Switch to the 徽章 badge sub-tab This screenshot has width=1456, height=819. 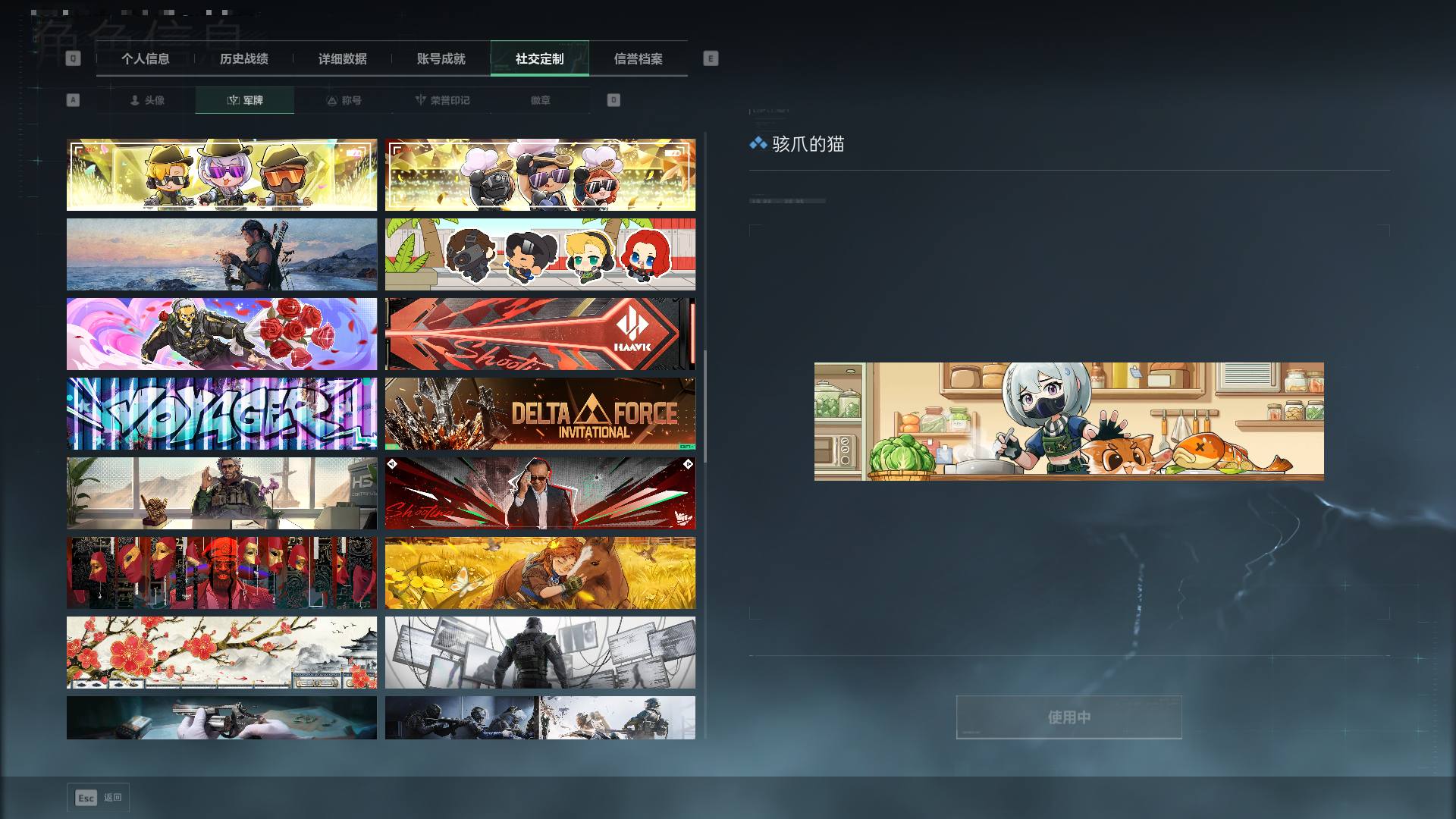(x=541, y=100)
